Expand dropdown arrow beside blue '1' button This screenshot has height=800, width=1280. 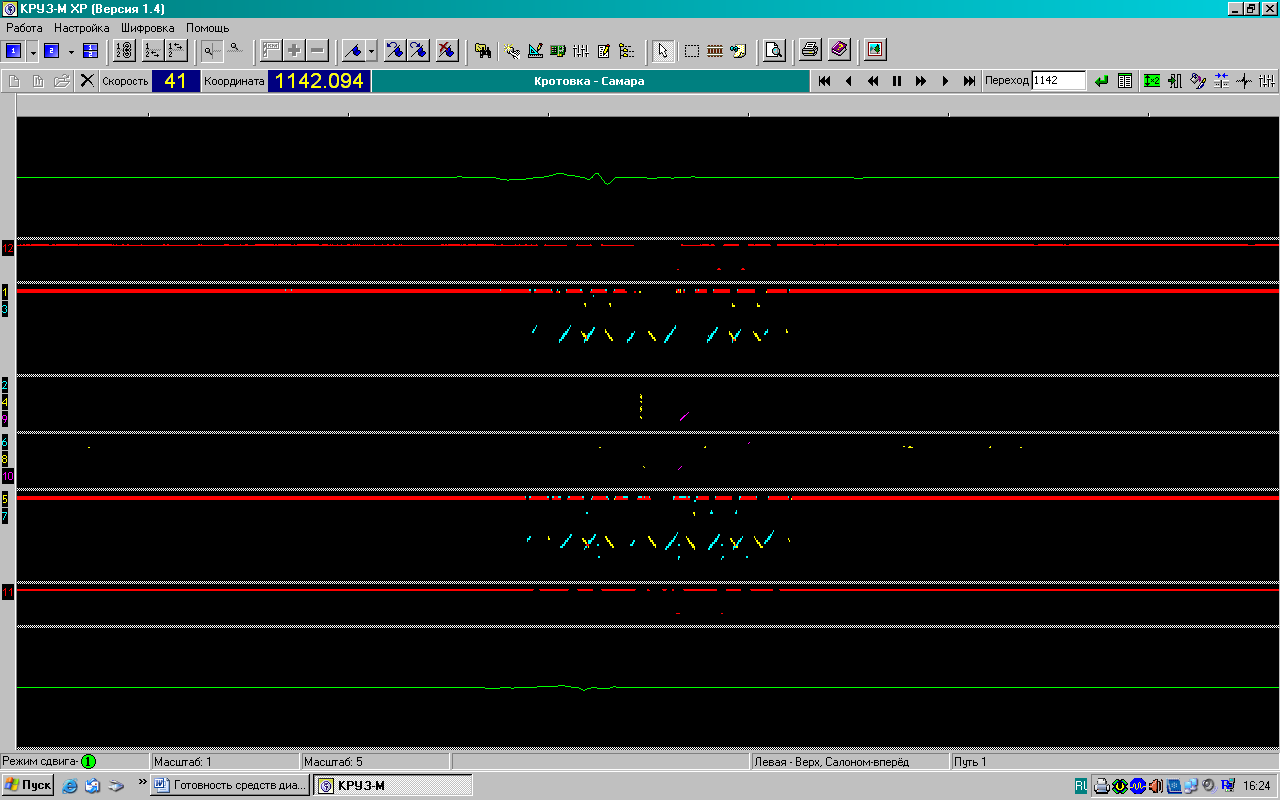pyautogui.click(x=33, y=50)
